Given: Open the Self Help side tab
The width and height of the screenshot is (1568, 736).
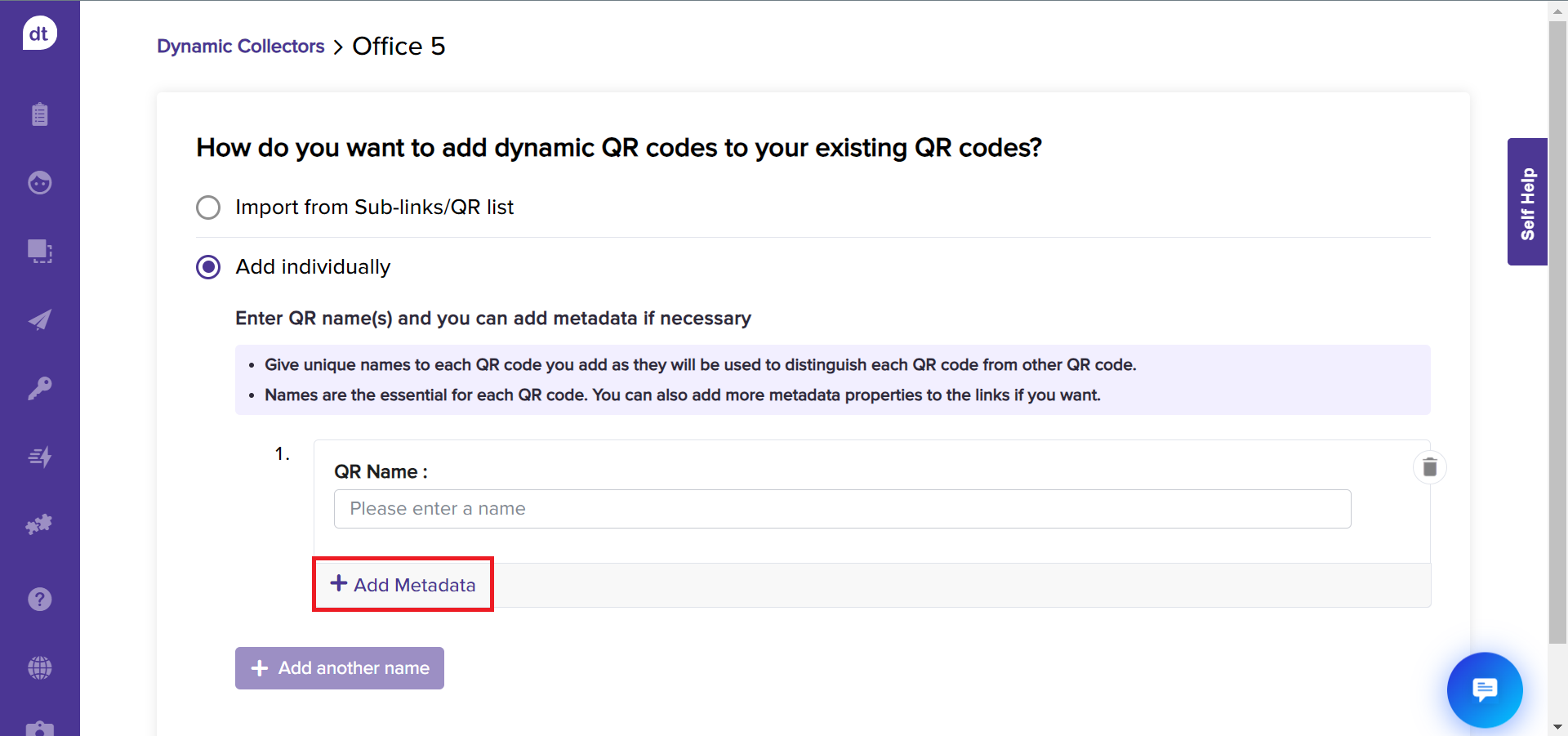Looking at the screenshot, I should coord(1527,202).
